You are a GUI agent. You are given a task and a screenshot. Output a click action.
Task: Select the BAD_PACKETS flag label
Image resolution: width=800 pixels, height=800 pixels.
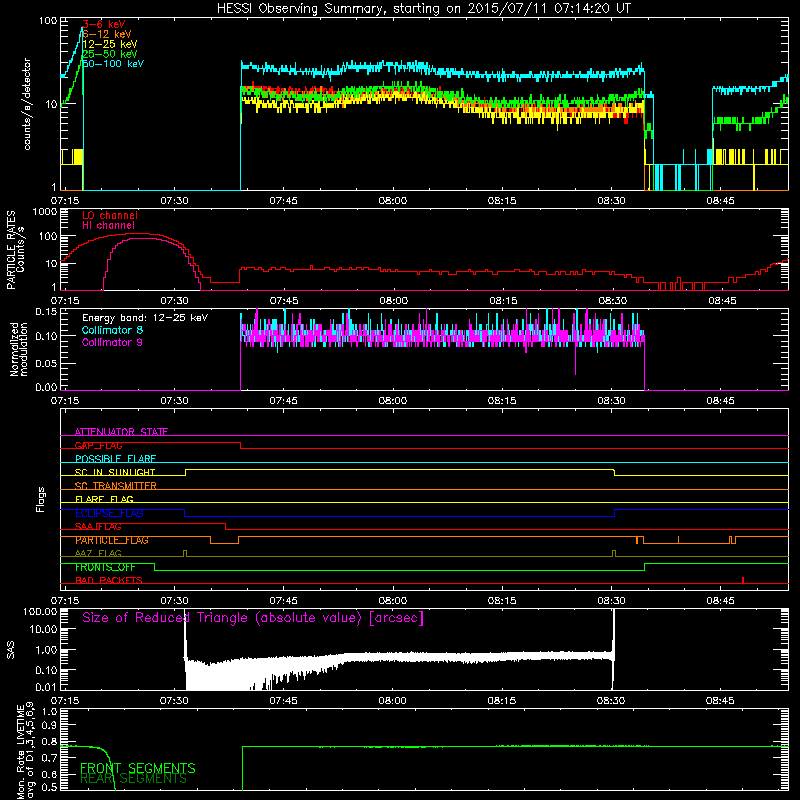(109, 580)
